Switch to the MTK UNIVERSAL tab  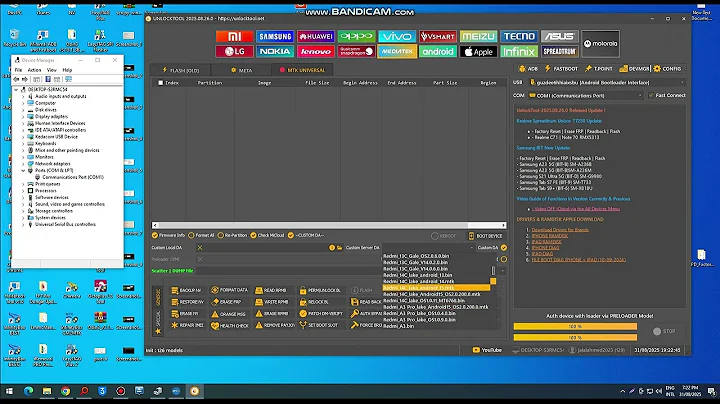pyautogui.click(x=302, y=70)
